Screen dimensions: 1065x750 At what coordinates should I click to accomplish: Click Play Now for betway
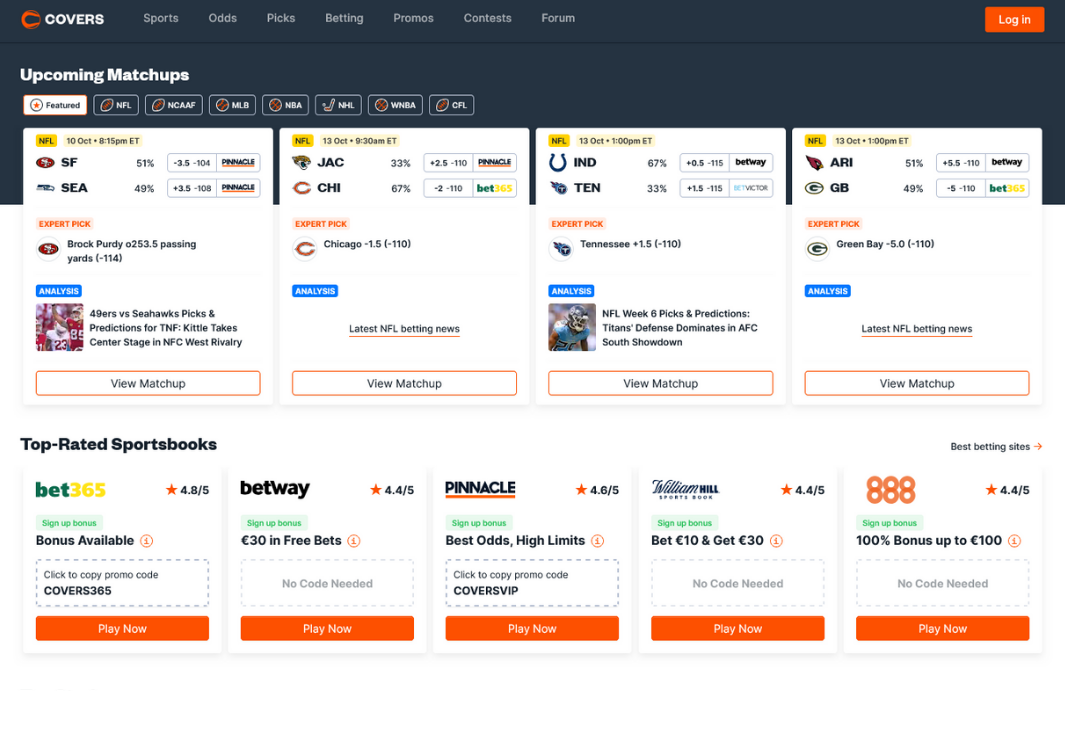pyautogui.click(x=327, y=628)
